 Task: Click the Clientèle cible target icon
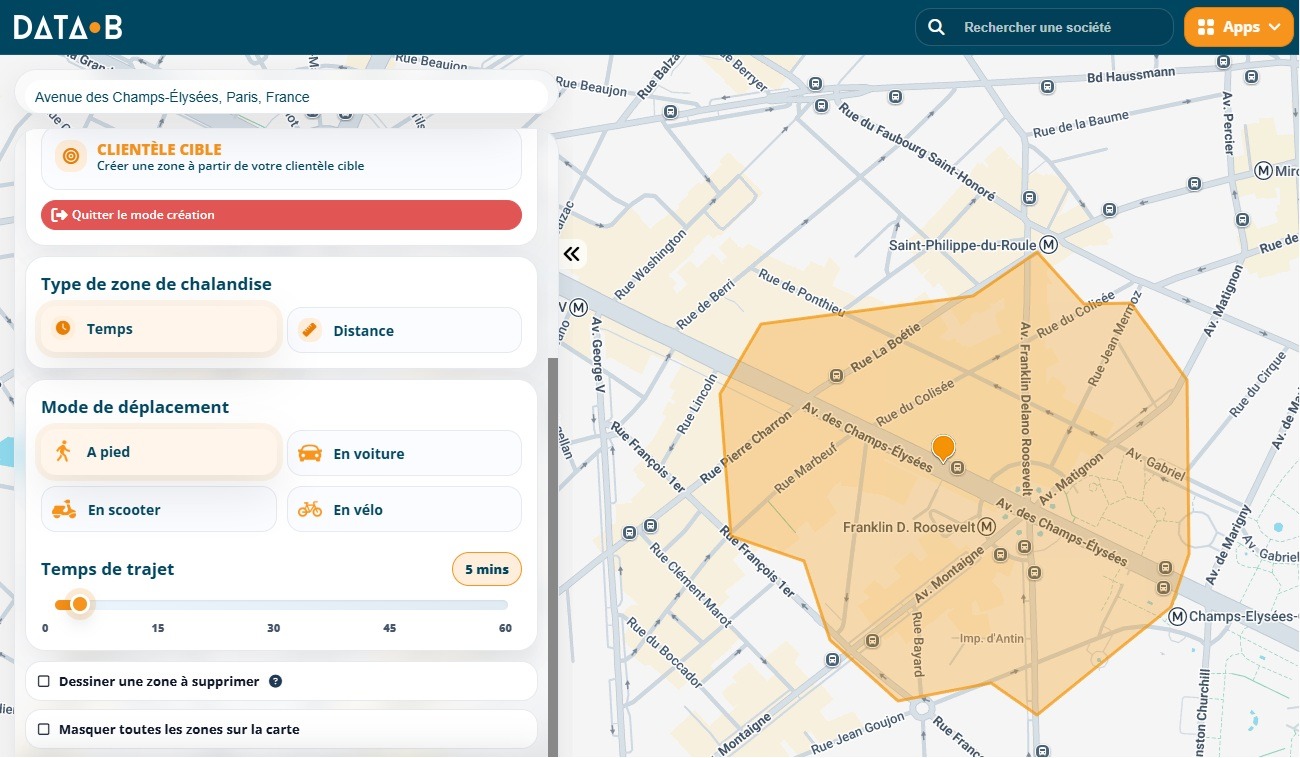tap(70, 156)
